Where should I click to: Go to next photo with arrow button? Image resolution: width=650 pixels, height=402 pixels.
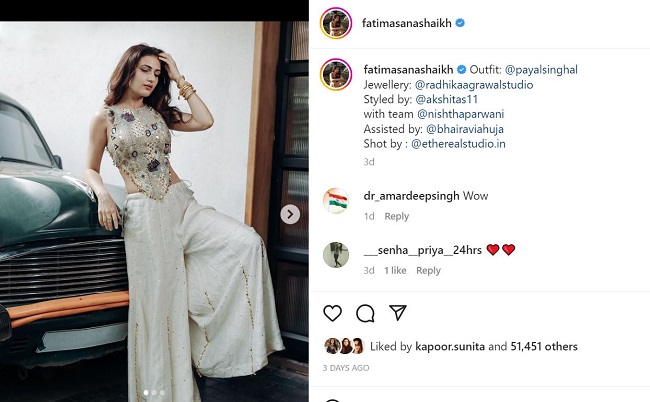pos(290,214)
